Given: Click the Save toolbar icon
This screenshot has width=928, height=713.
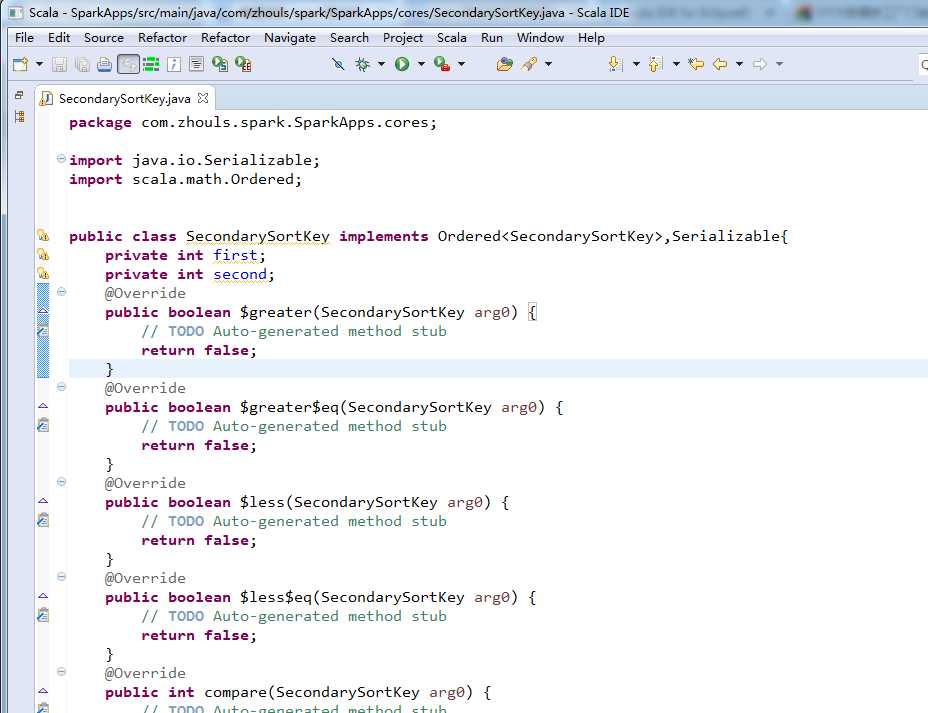Looking at the screenshot, I should [x=59, y=64].
